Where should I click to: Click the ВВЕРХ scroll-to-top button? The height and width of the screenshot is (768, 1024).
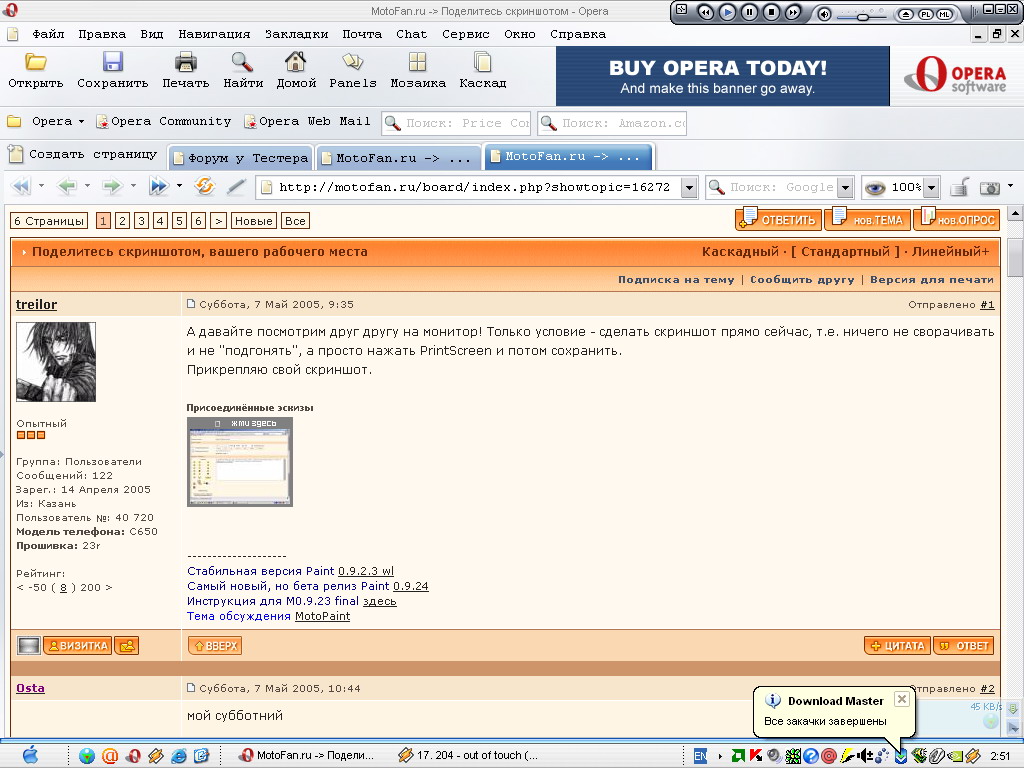pyautogui.click(x=215, y=646)
